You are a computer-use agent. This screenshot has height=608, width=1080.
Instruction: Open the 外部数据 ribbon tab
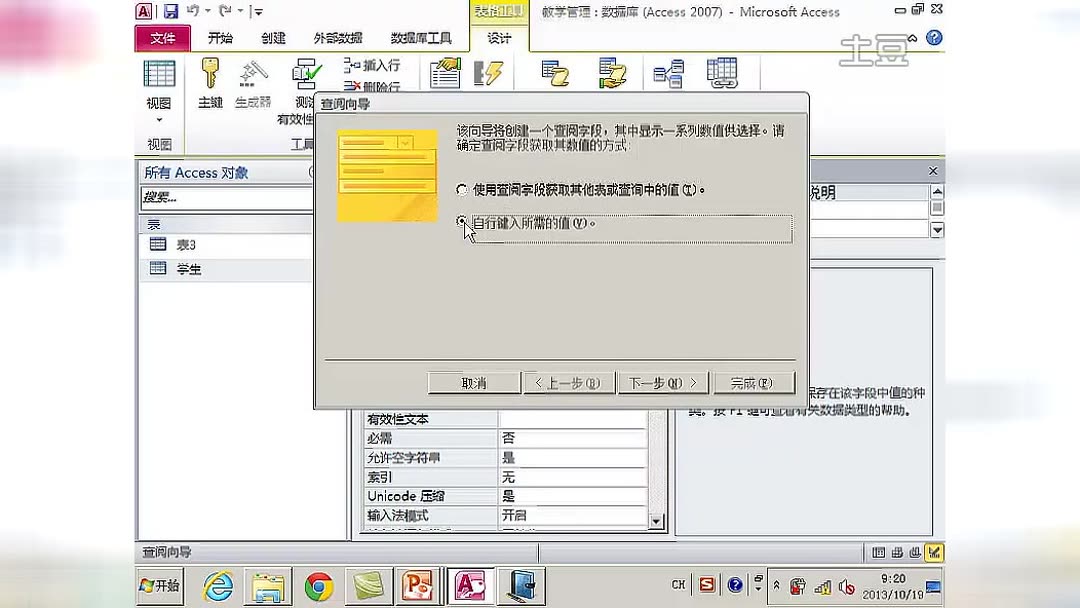337,38
